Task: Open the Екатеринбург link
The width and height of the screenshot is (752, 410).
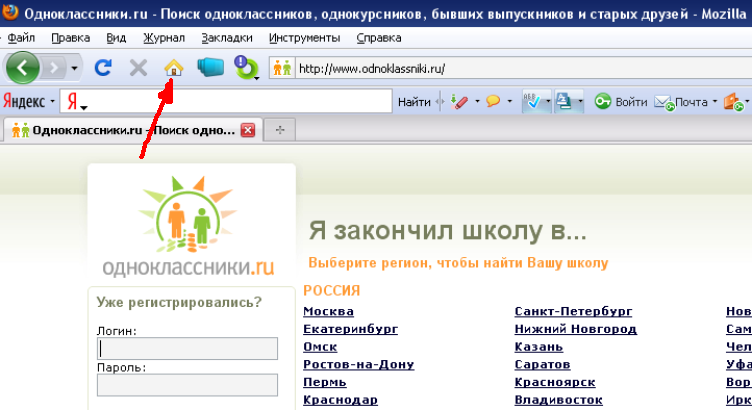Action: 351,329
